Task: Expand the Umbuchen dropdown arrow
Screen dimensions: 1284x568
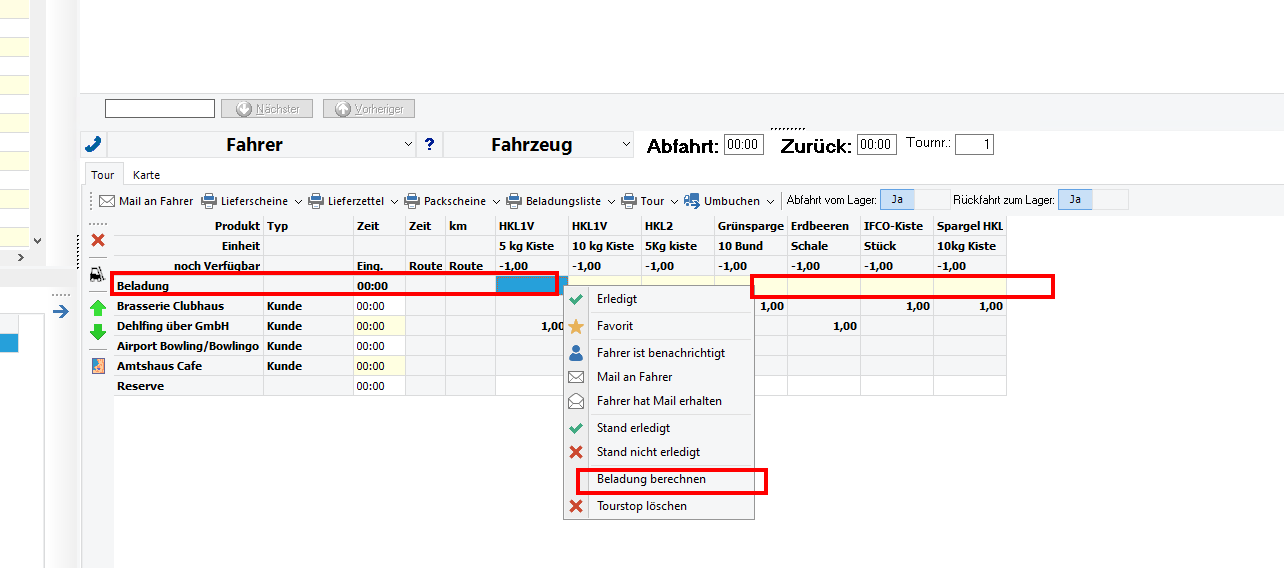Action: coord(770,201)
